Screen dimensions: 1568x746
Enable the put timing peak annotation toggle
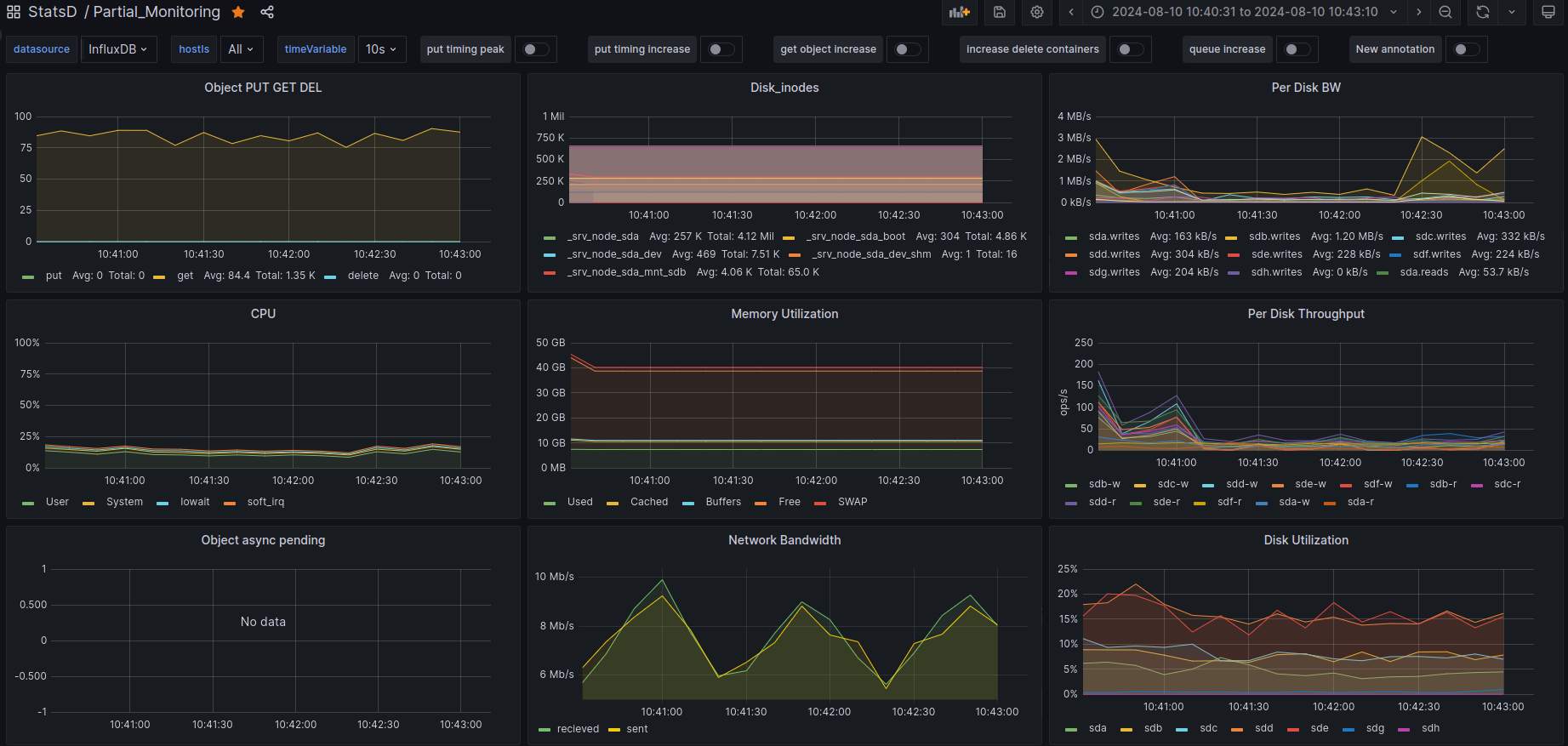536,49
